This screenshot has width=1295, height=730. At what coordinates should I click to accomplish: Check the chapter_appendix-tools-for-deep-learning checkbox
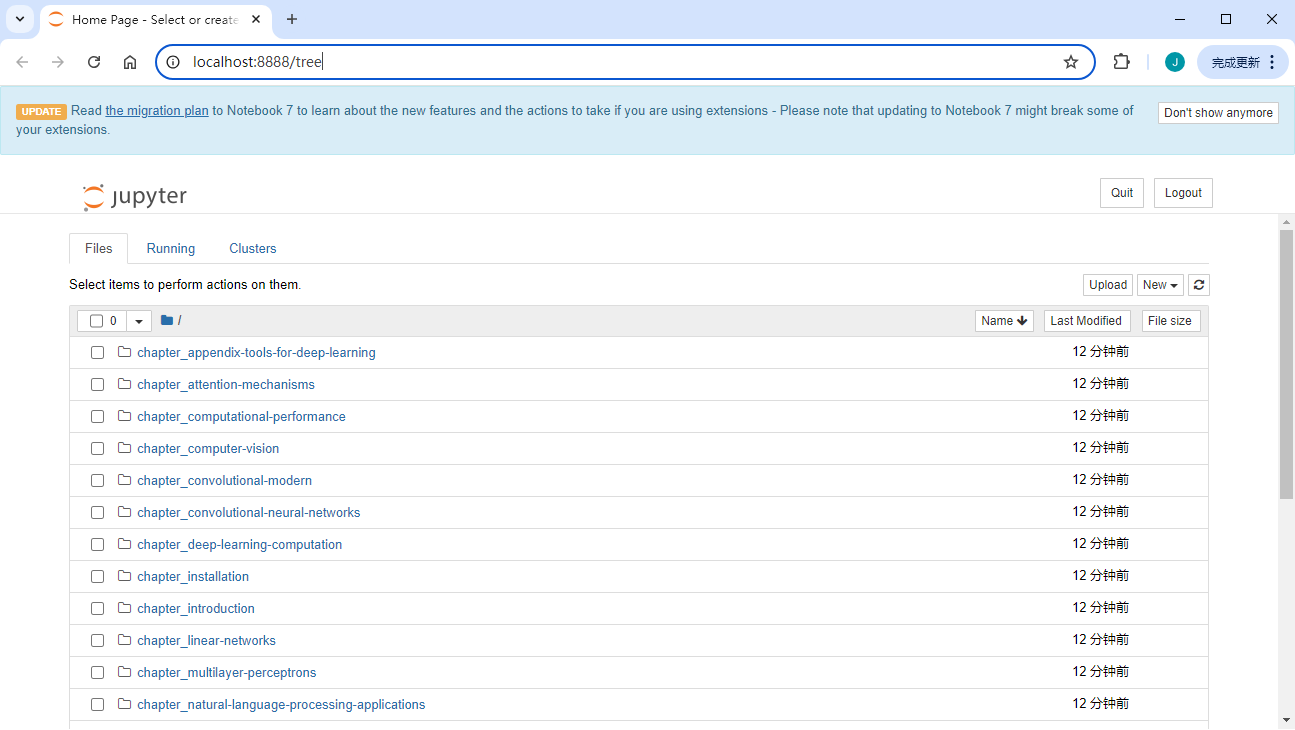(97, 352)
